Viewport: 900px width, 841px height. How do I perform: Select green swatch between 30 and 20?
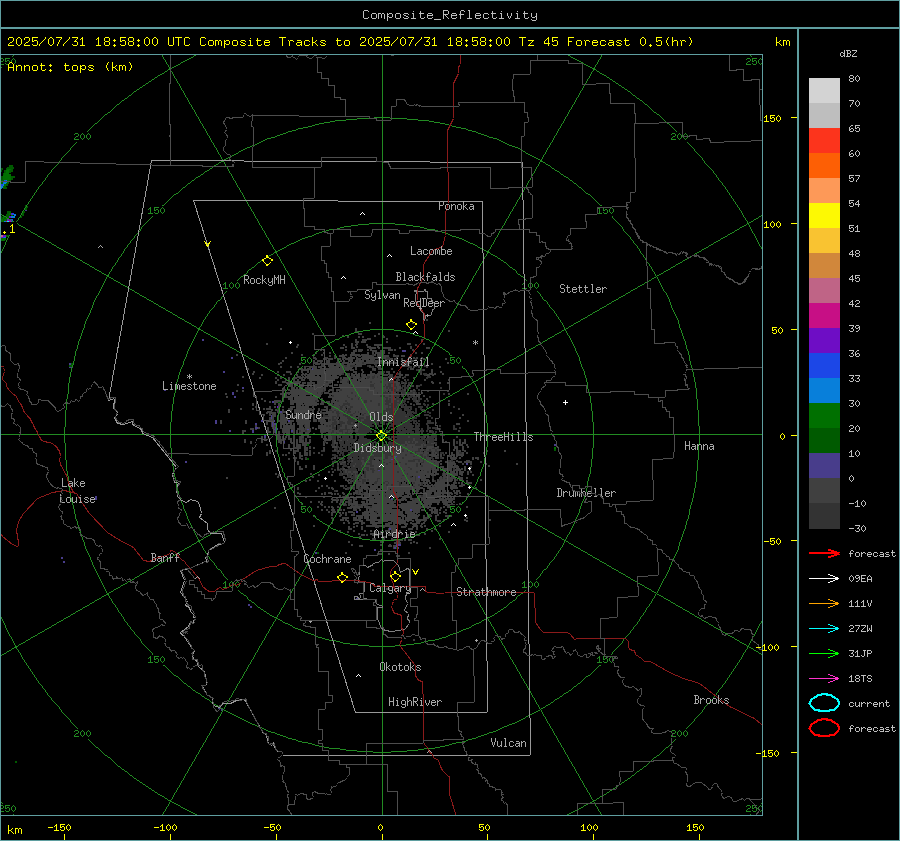click(x=824, y=416)
